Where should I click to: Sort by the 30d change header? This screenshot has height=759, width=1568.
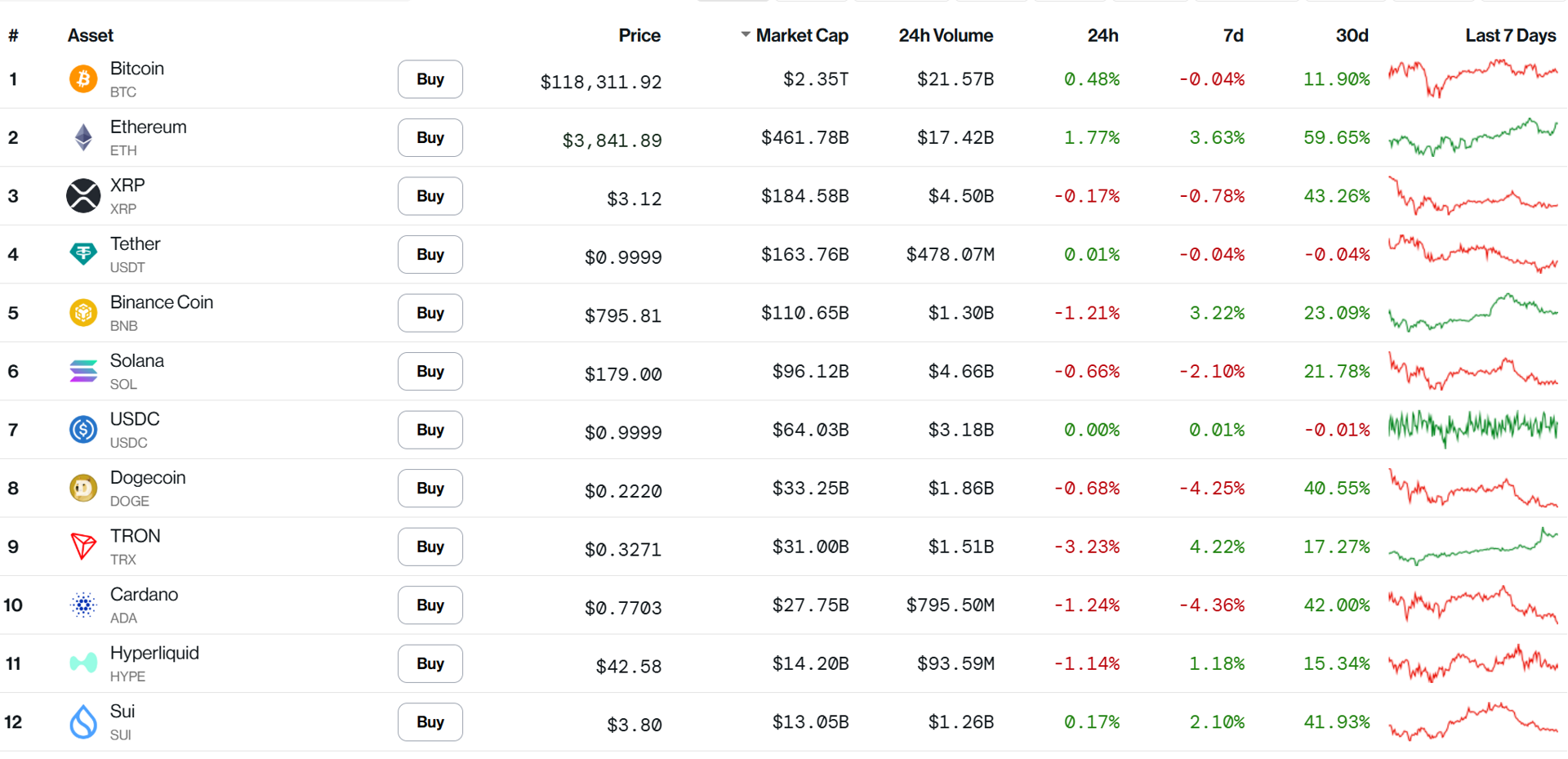pyautogui.click(x=1352, y=35)
